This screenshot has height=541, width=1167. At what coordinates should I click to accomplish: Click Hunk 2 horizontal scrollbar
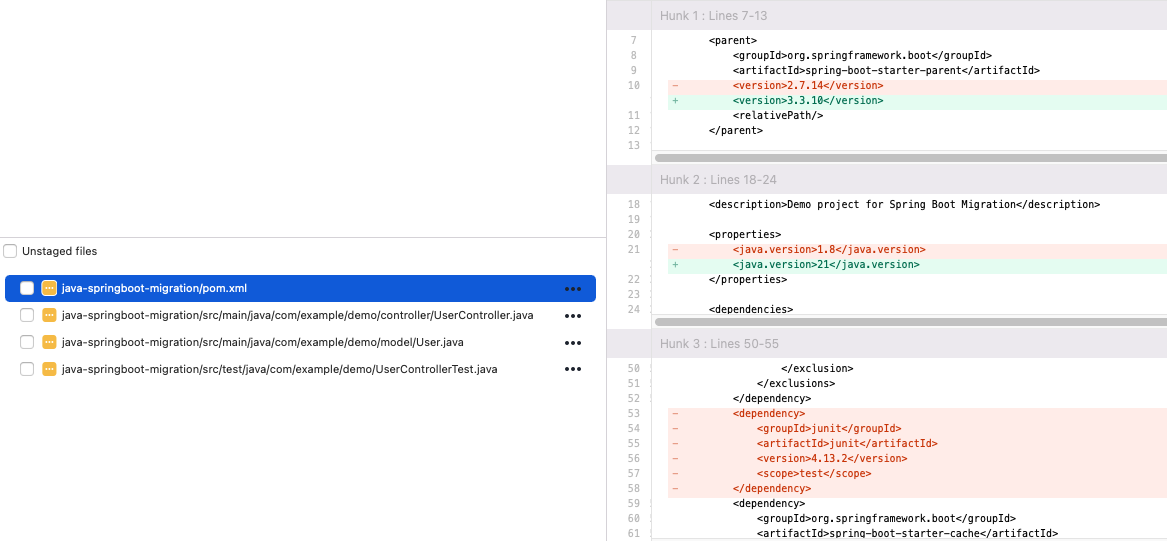point(910,321)
